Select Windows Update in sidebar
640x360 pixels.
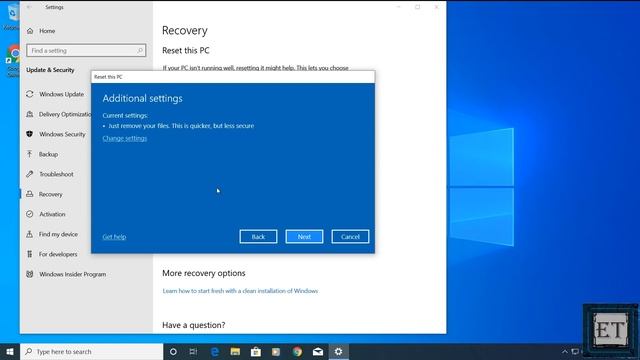(x=61, y=94)
